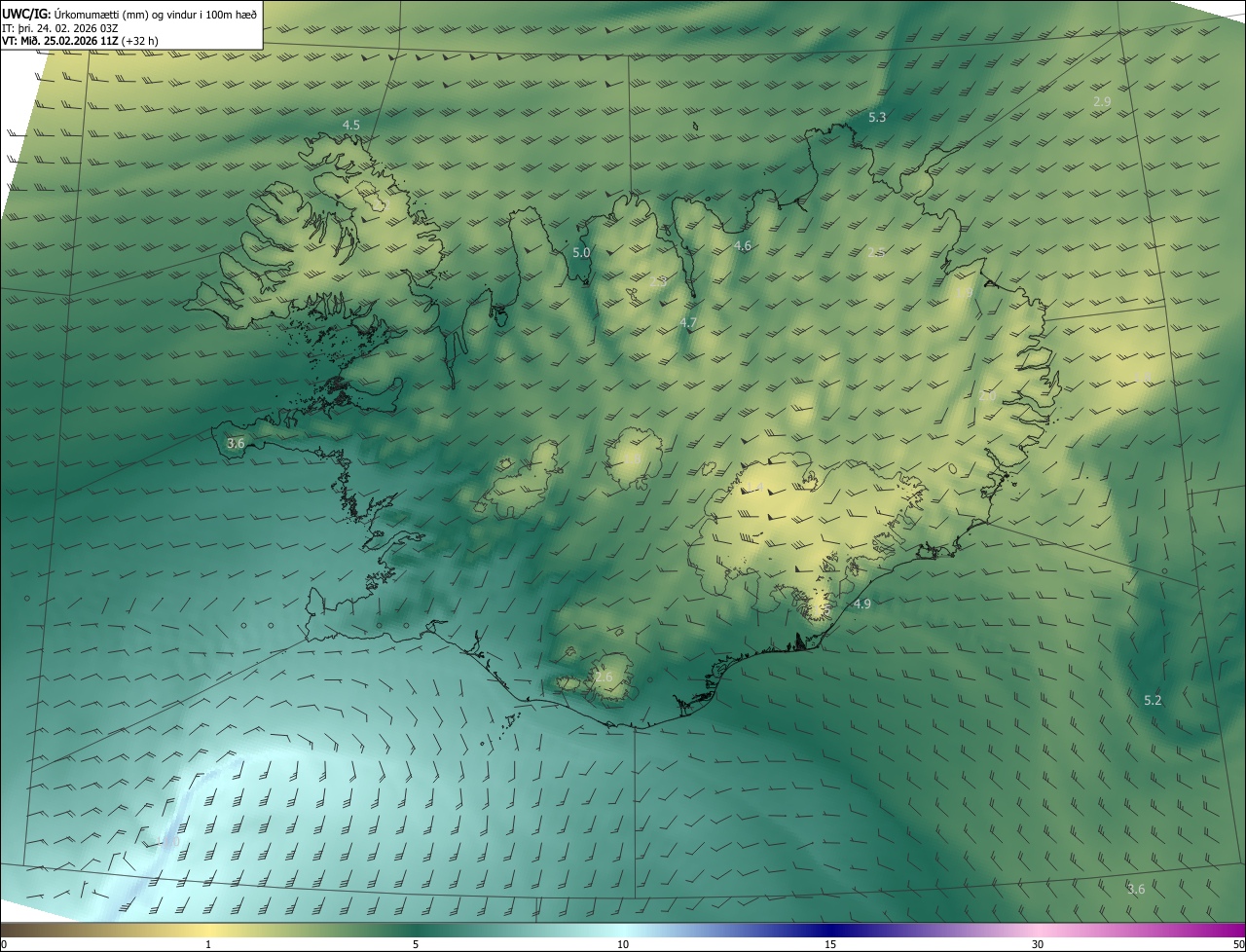Click the '50' tick on the color scale
Viewport: 1246px width, 952px height.
pyautogui.click(x=1238, y=944)
